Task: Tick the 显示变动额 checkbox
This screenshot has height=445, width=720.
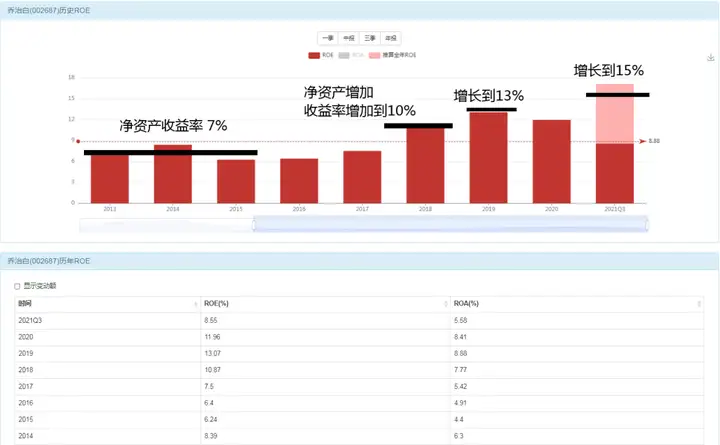Action: [17, 286]
